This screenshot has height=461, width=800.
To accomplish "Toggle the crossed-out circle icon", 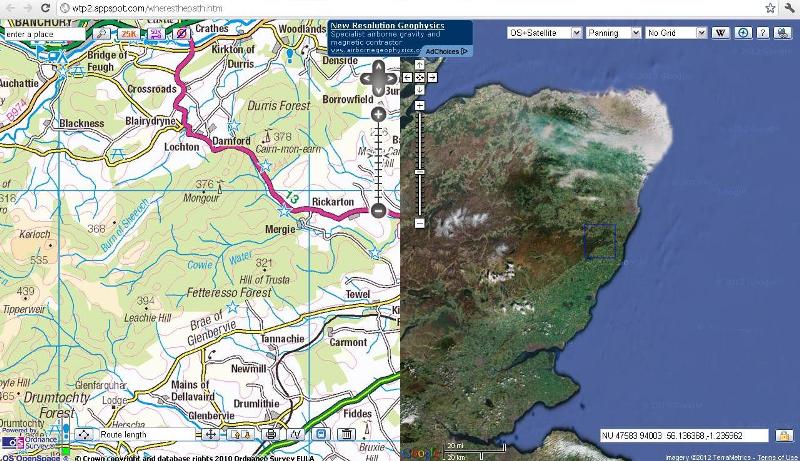I will tap(181, 34).
